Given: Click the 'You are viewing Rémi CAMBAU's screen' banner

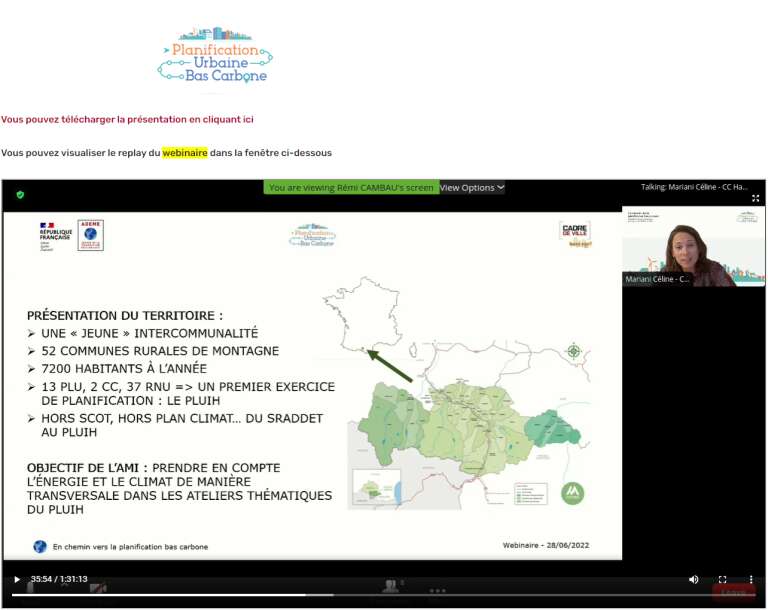Looking at the screenshot, I should click(351, 188).
